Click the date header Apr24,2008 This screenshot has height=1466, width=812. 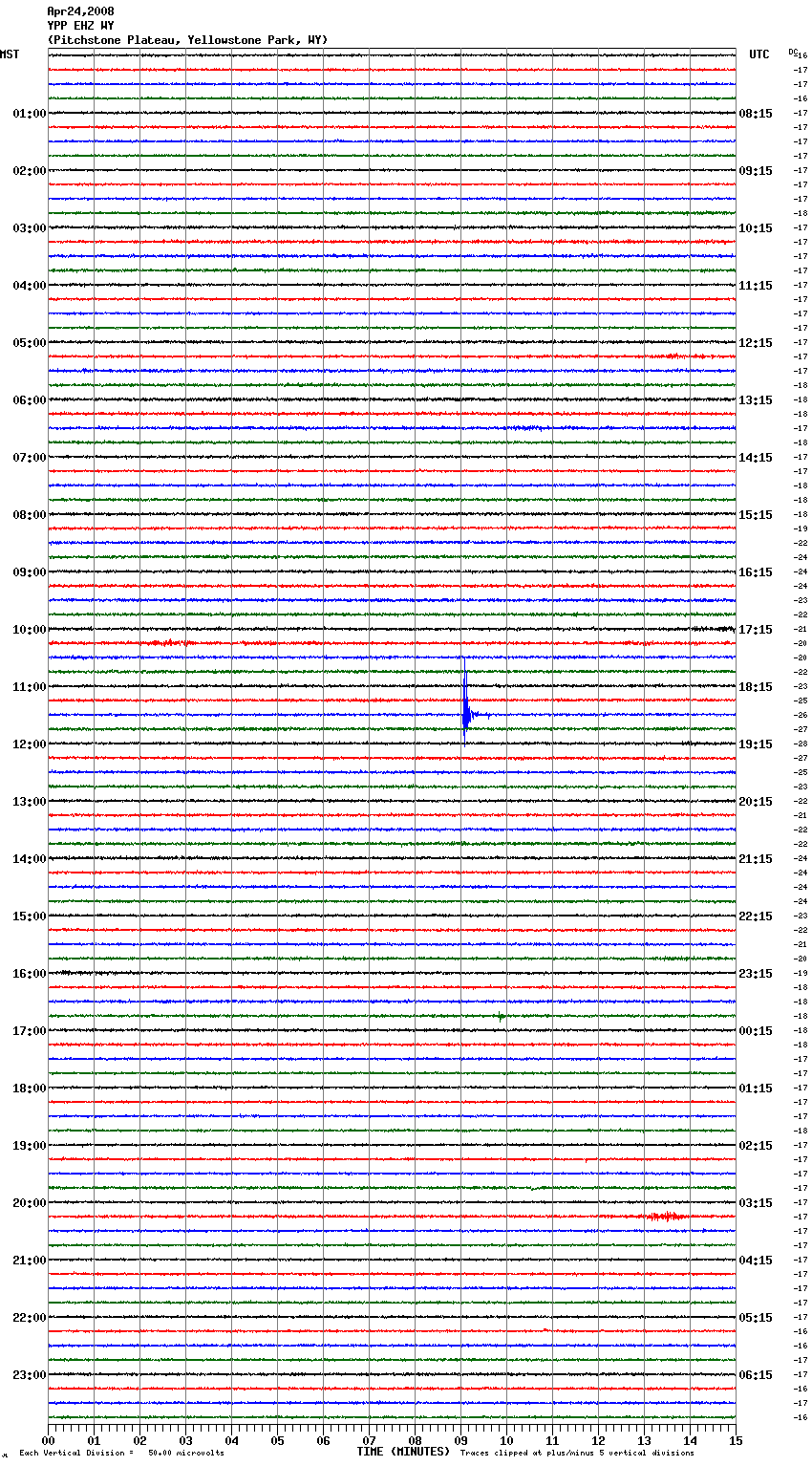pyautogui.click(x=80, y=11)
